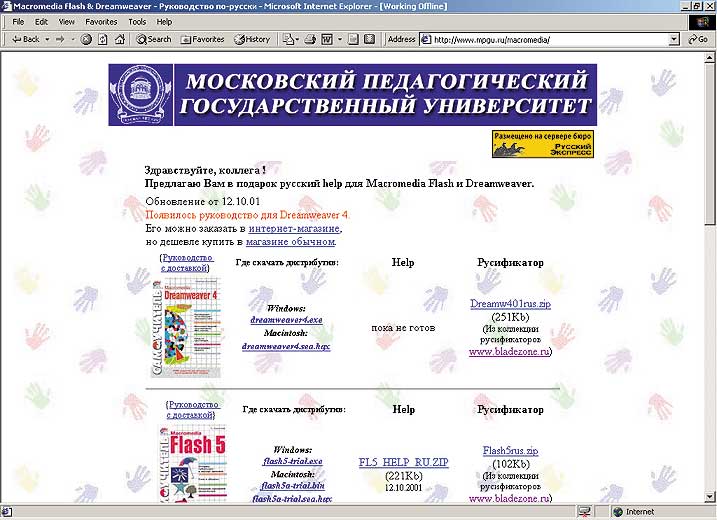Image resolution: width=717 pixels, height=520 pixels.
Task: Download Dreamw401rus.zip русификатор
Action: pos(510,304)
